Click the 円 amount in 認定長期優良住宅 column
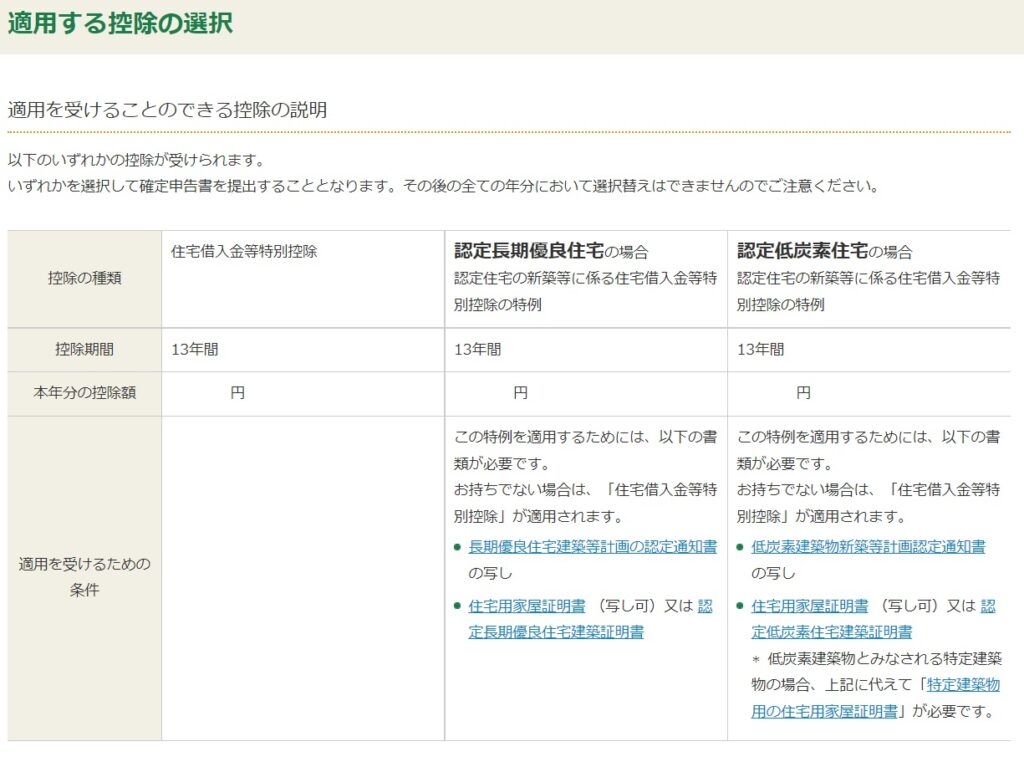1024x757 pixels. coord(520,393)
